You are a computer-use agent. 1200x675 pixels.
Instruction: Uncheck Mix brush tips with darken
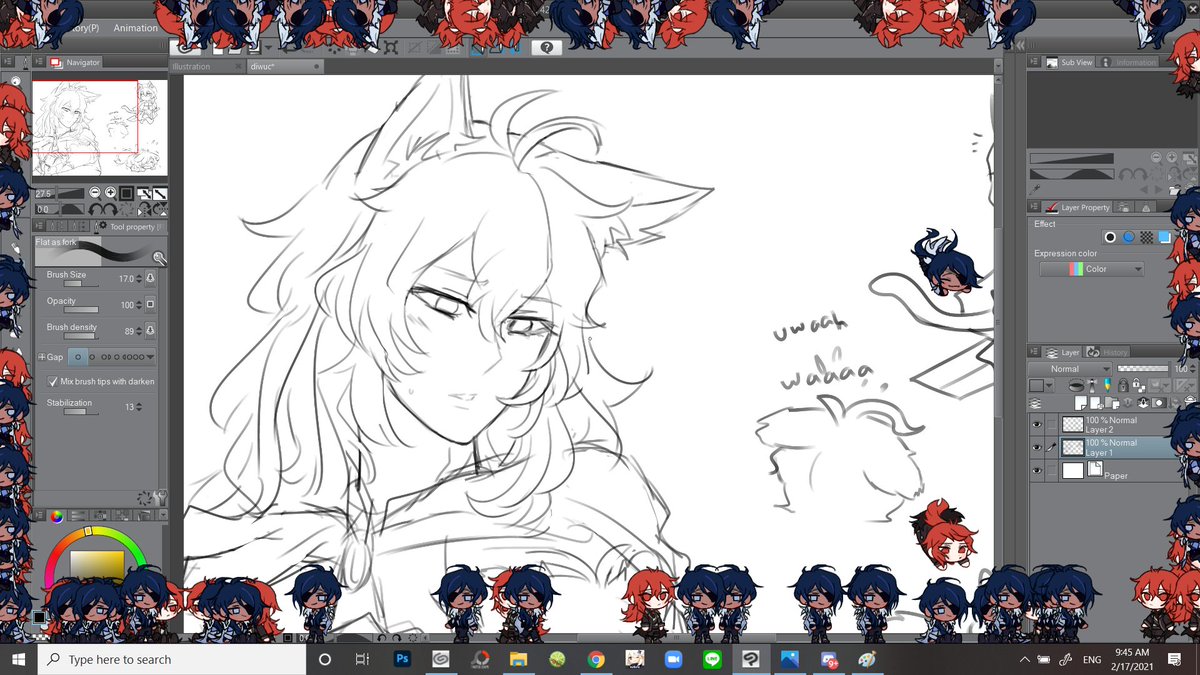point(52,381)
